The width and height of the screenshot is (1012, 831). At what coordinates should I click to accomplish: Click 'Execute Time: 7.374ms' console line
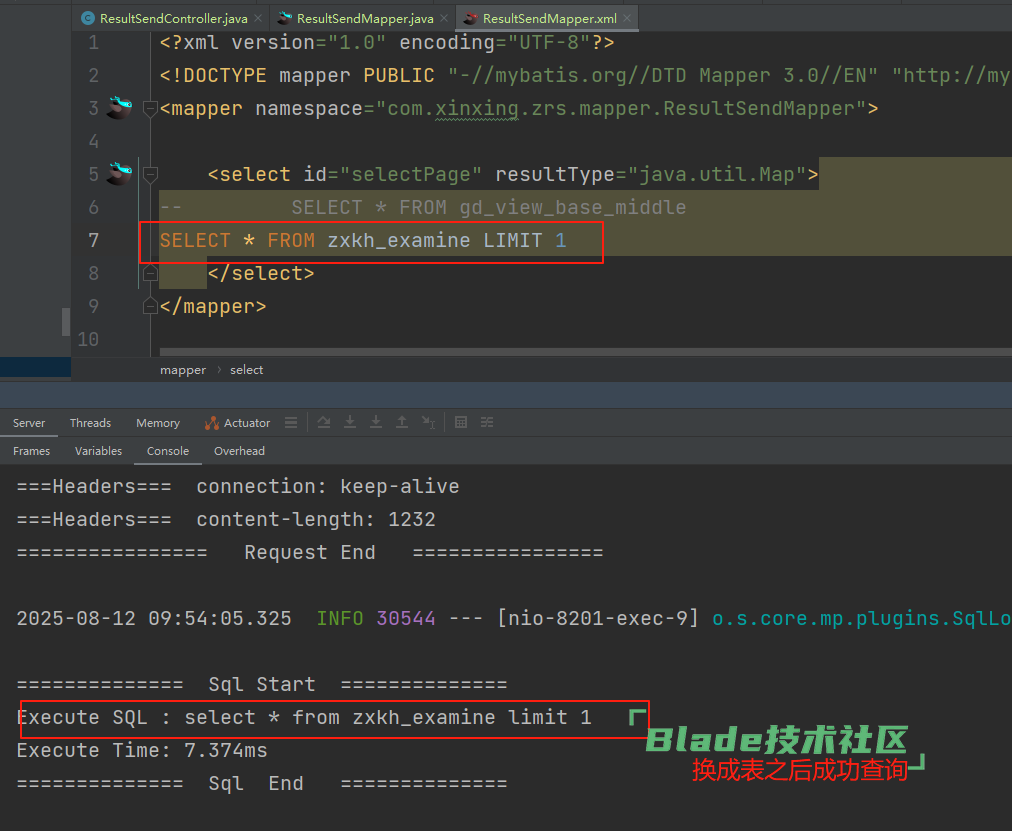pyautogui.click(x=142, y=750)
